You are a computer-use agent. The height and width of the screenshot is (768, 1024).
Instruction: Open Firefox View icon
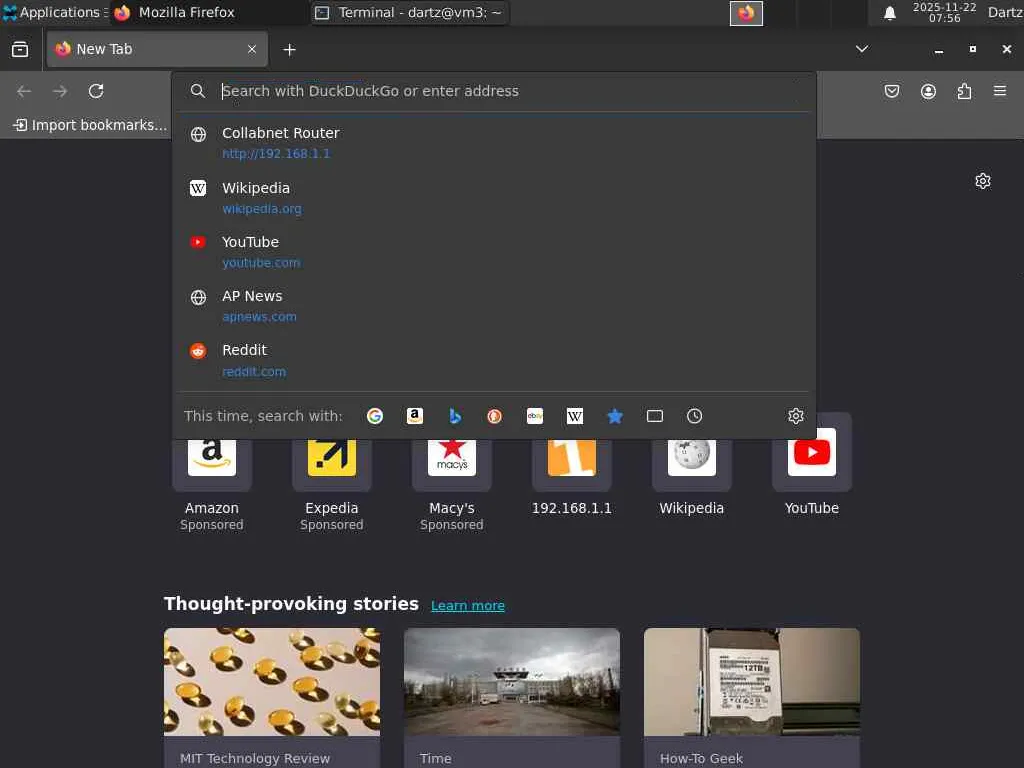[x=20, y=49]
